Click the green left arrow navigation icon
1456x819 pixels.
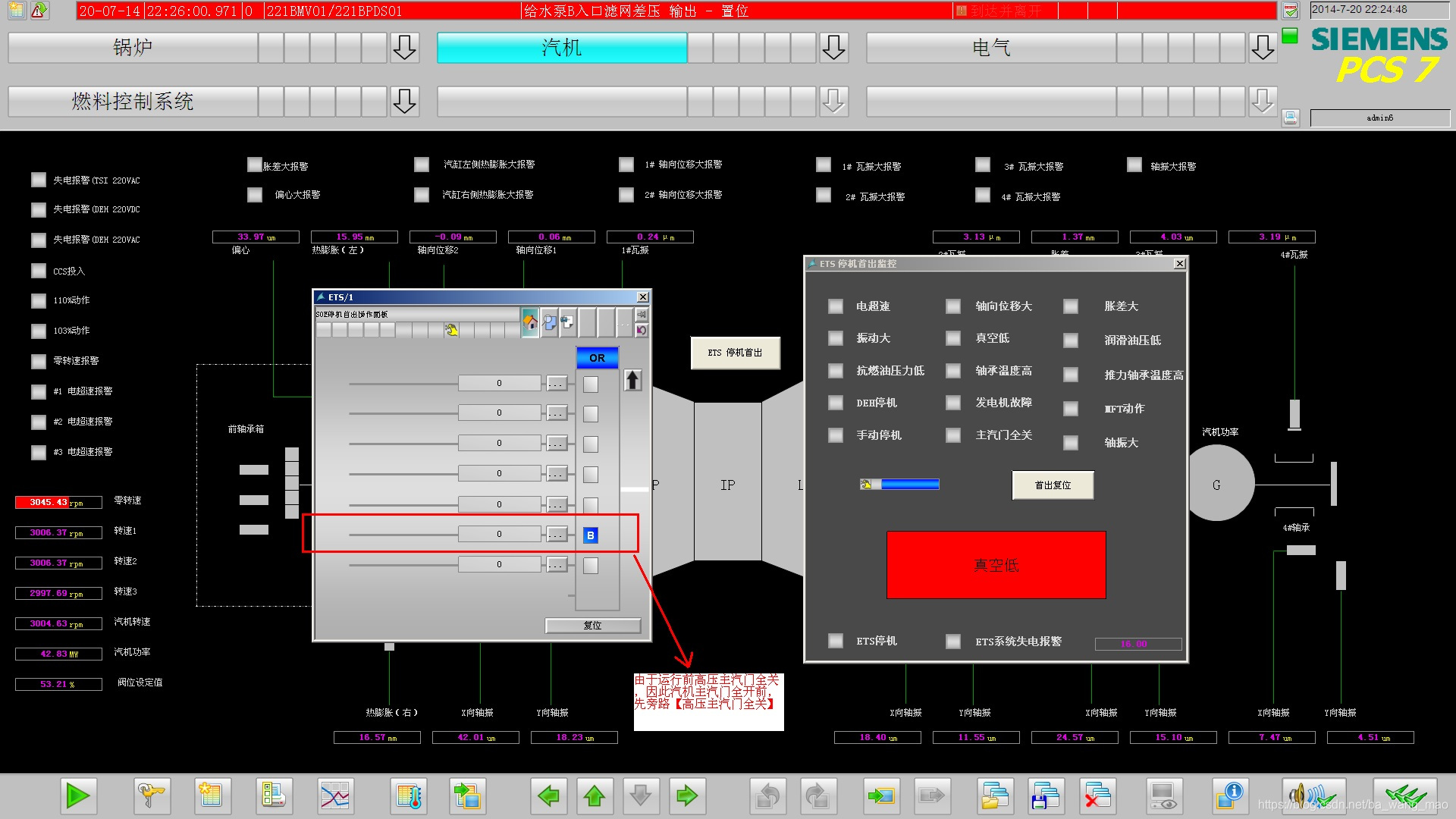[x=548, y=795]
